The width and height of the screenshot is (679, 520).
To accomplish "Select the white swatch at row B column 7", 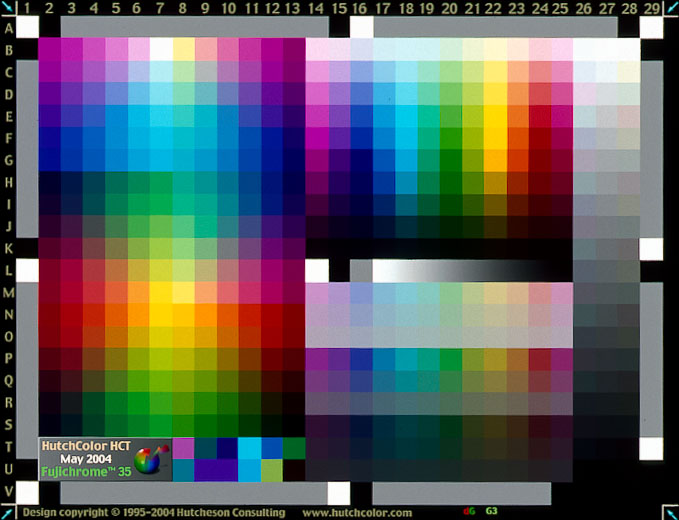I will [x=161, y=49].
